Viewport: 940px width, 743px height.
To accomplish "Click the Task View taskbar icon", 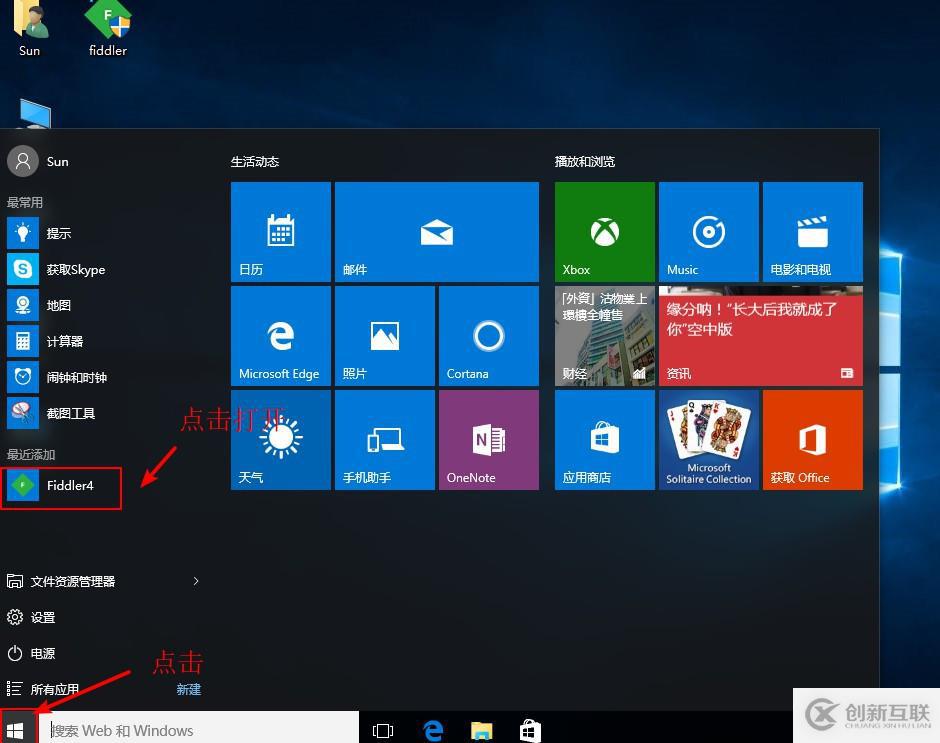I will point(382,731).
